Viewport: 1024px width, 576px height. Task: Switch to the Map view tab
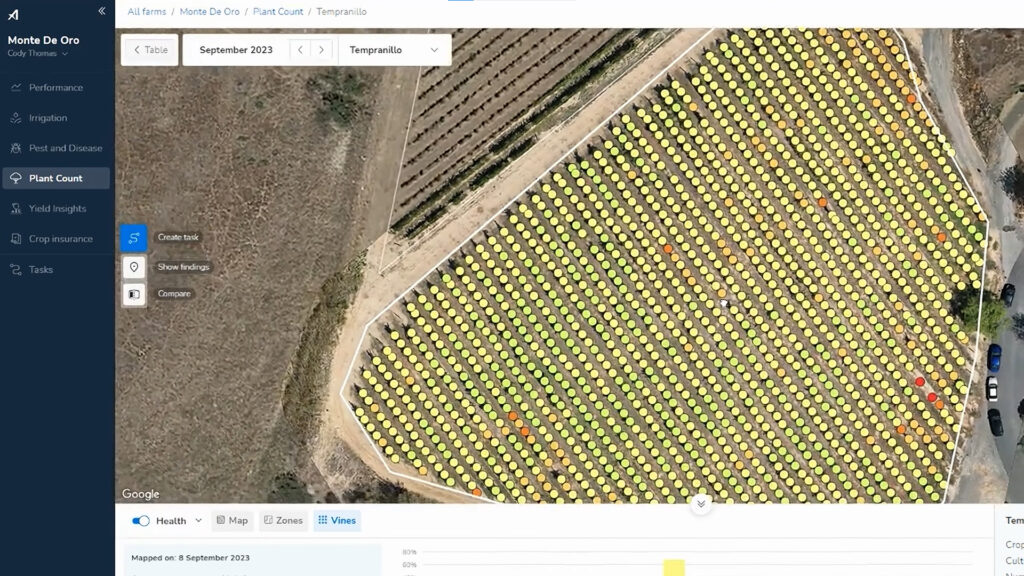(232, 520)
